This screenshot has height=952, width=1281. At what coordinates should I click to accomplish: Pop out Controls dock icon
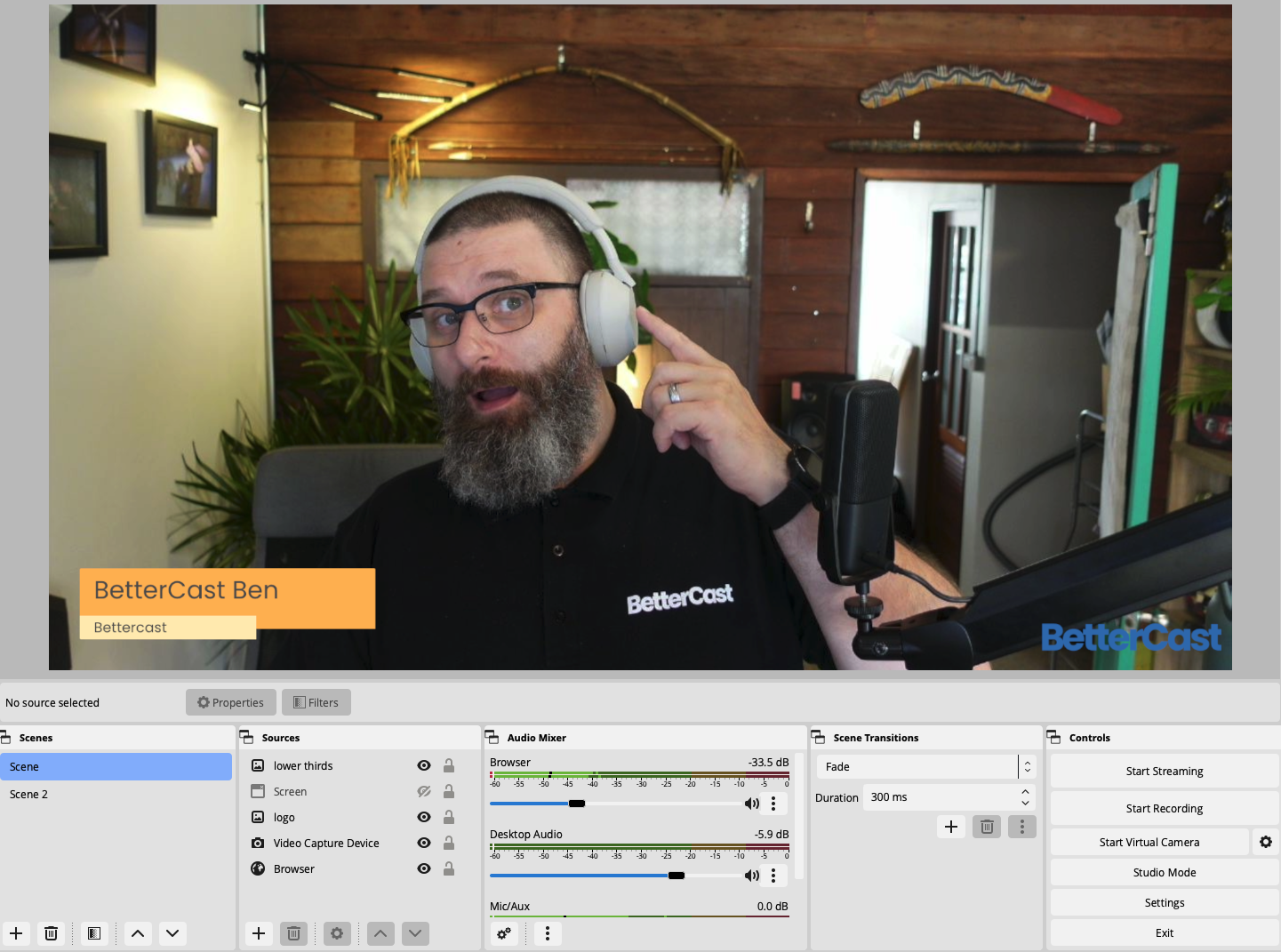(x=1054, y=738)
